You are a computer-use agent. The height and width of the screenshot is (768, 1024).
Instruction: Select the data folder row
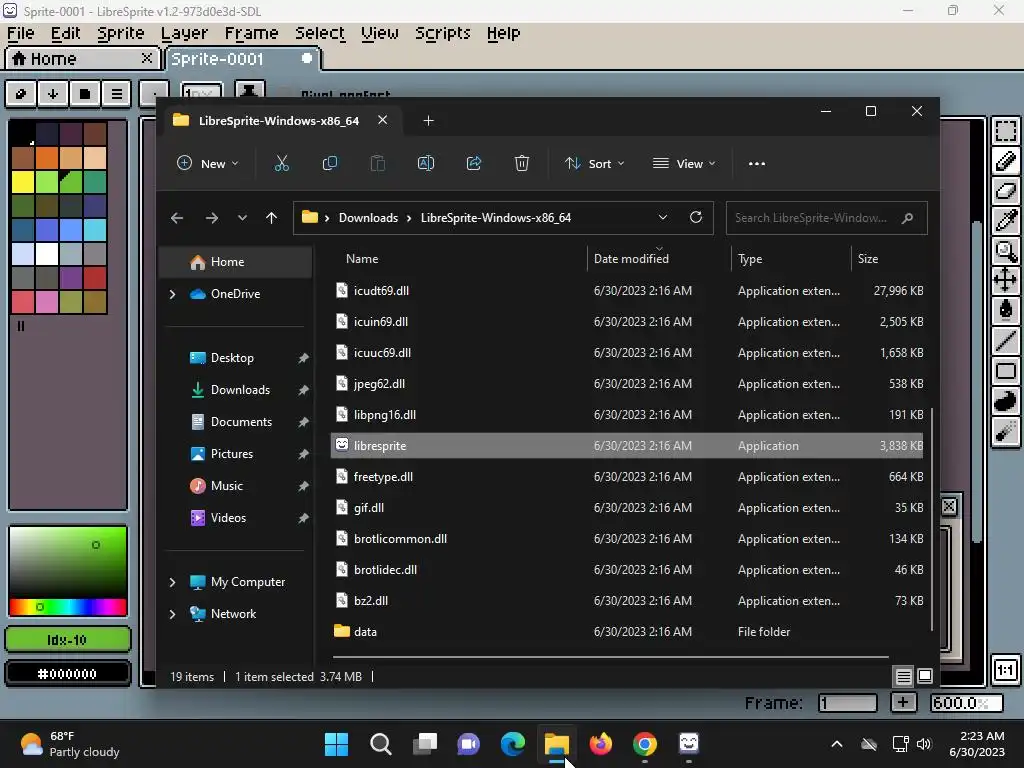627,632
